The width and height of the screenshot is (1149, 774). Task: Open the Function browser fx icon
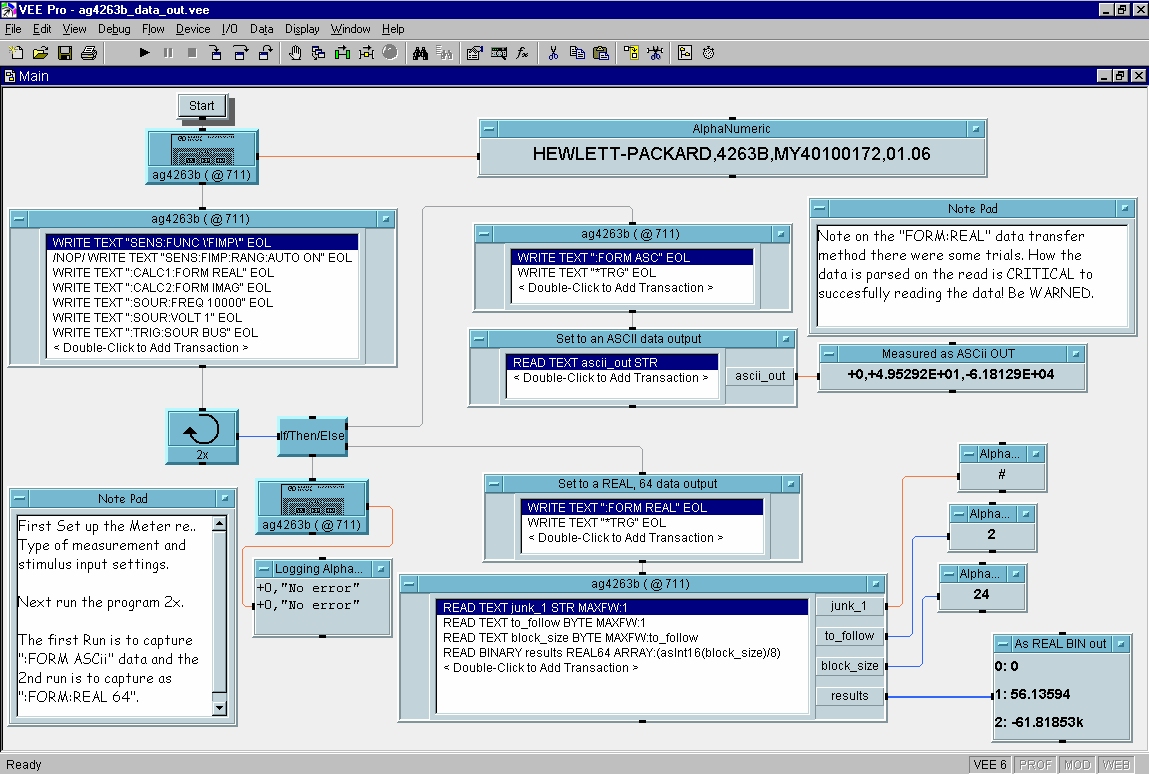click(522, 53)
